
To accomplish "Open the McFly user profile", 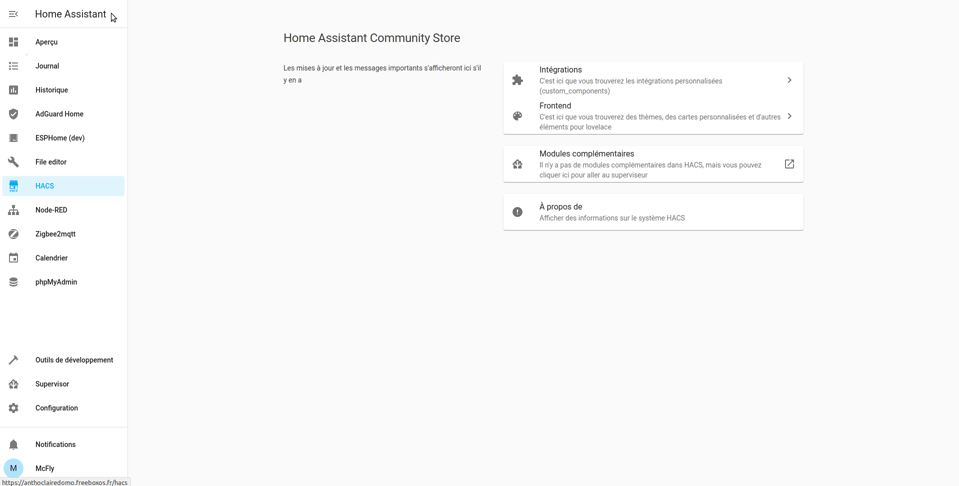I will point(64,468).
